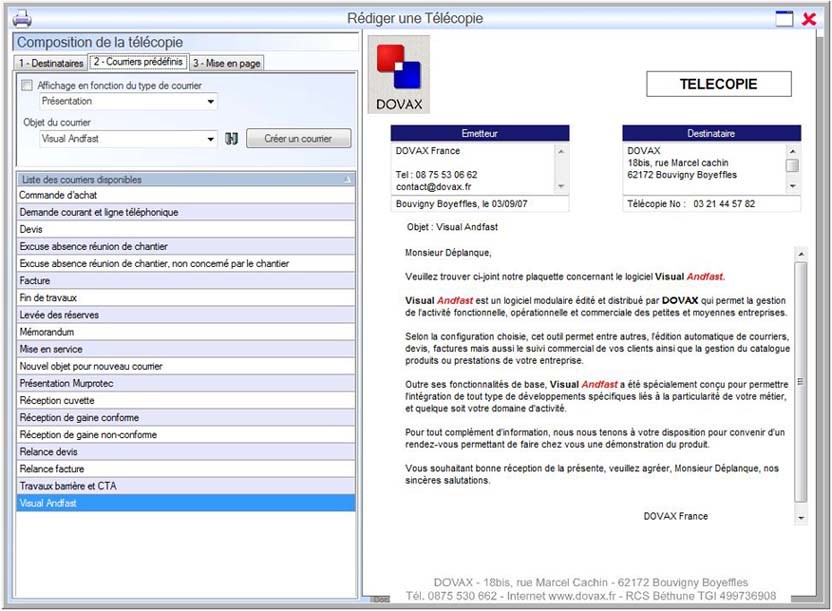This screenshot has width=832, height=611.
Task: Open the Objet du courrier Visual Andfast dropdown
Action: (211, 139)
